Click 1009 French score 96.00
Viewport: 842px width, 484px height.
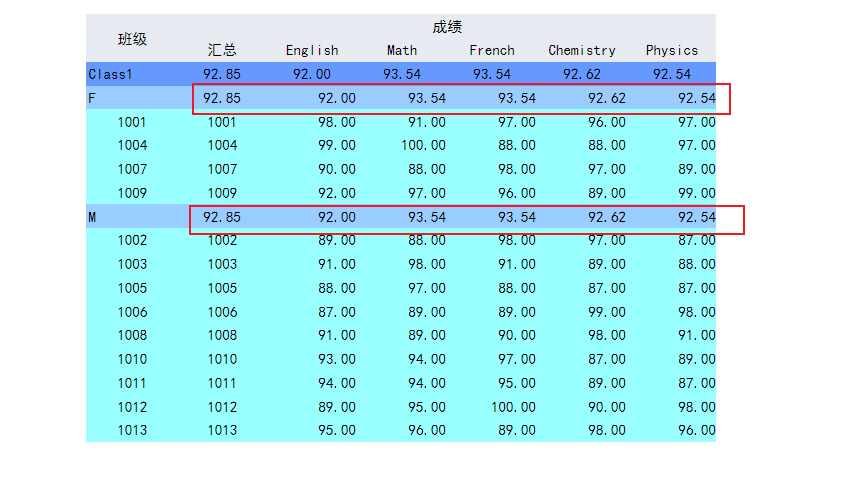(x=517, y=193)
